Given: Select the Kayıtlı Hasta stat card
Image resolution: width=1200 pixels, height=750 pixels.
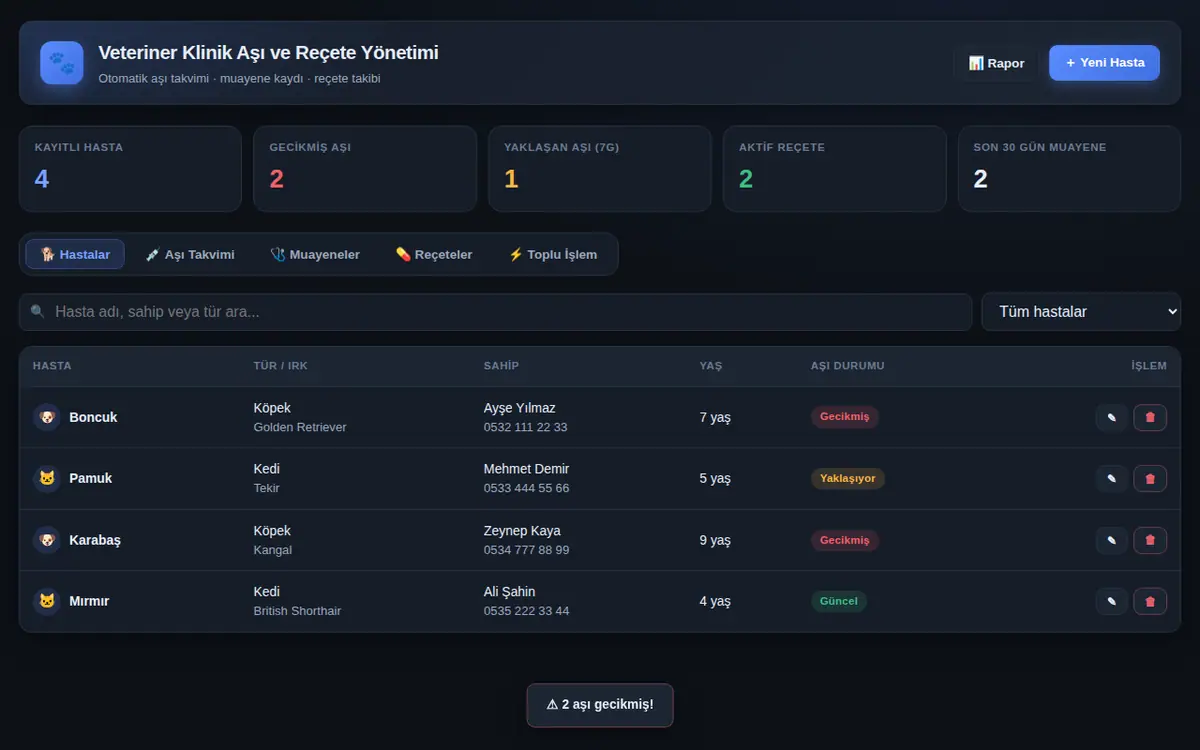Looking at the screenshot, I should 130,169.
